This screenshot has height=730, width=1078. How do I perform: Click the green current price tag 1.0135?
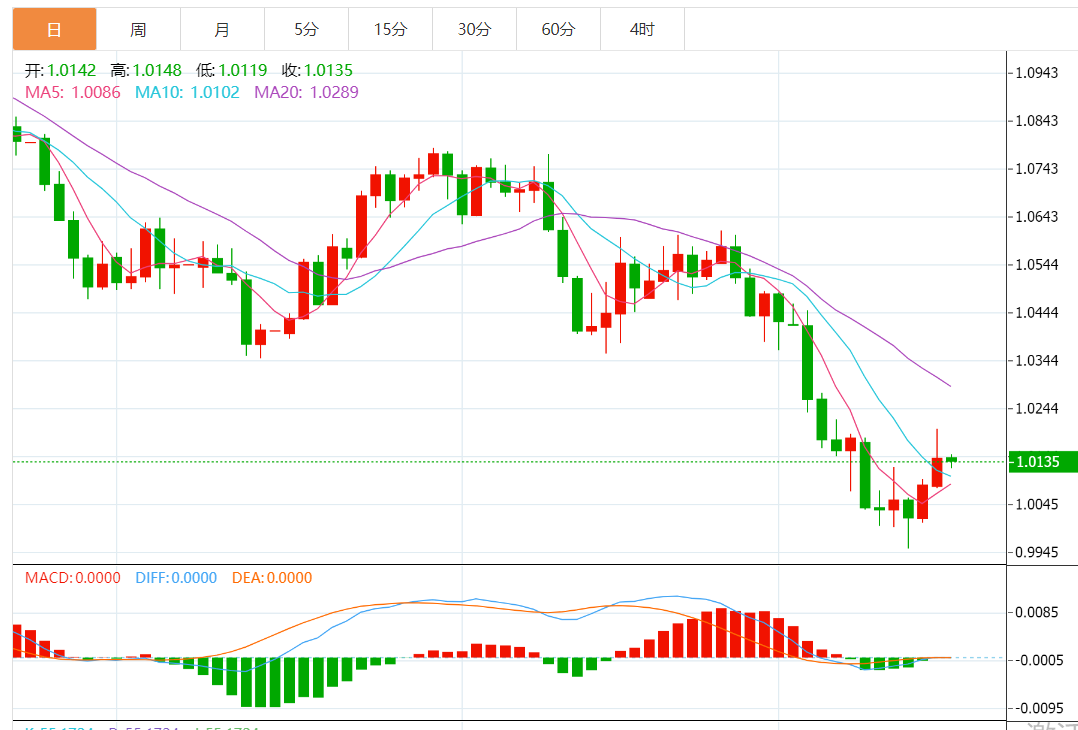coord(1043,461)
